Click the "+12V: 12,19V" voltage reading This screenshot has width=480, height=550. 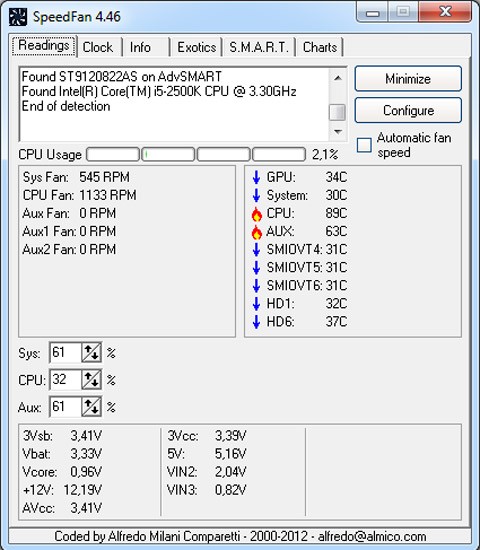[62, 490]
